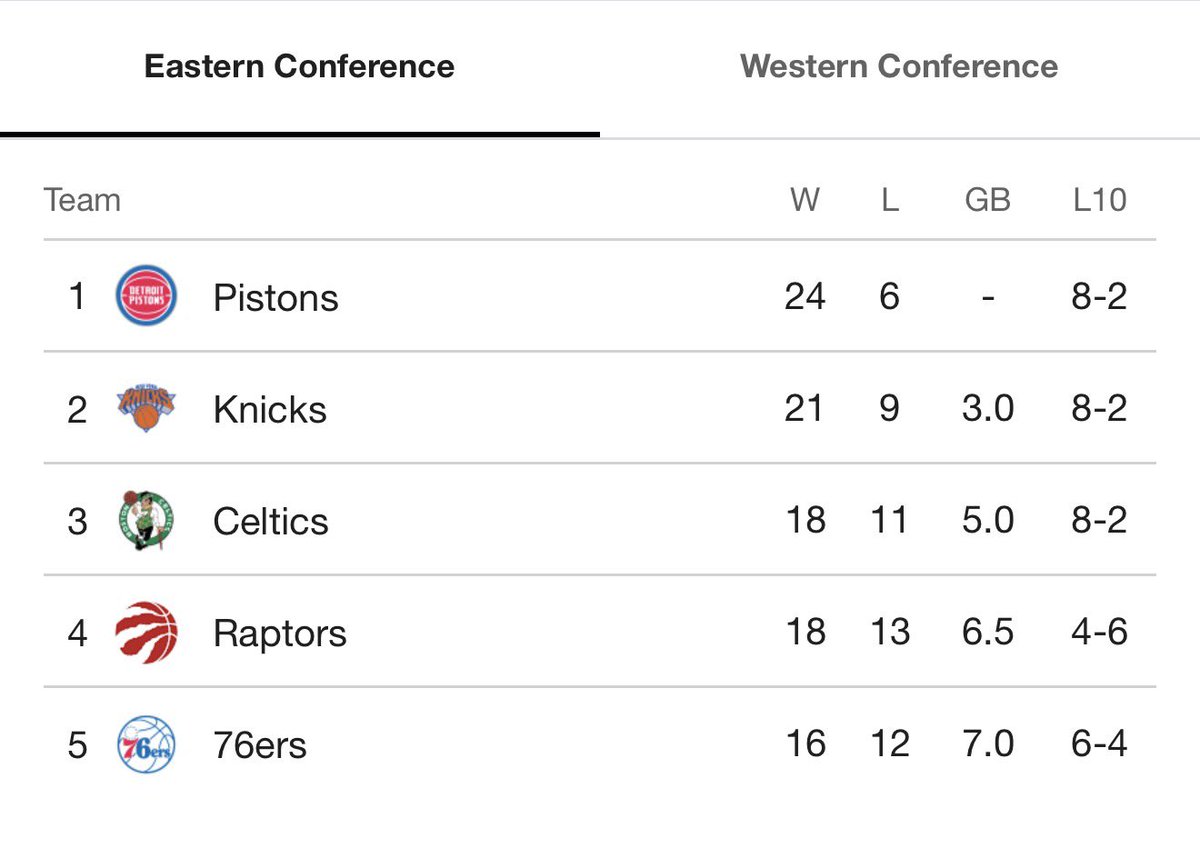This screenshot has height=858, width=1200.
Task: Open the 76ers team name link
Action: tap(260, 746)
